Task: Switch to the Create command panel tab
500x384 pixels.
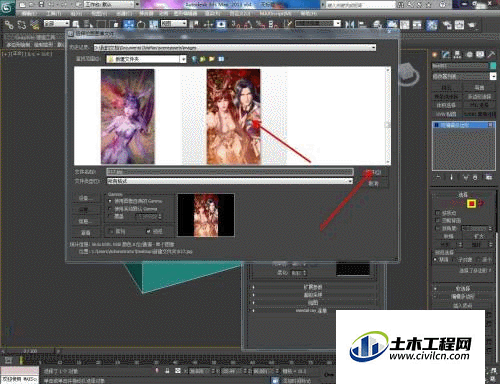Action: pyautogui.click(x=435, y=54)
